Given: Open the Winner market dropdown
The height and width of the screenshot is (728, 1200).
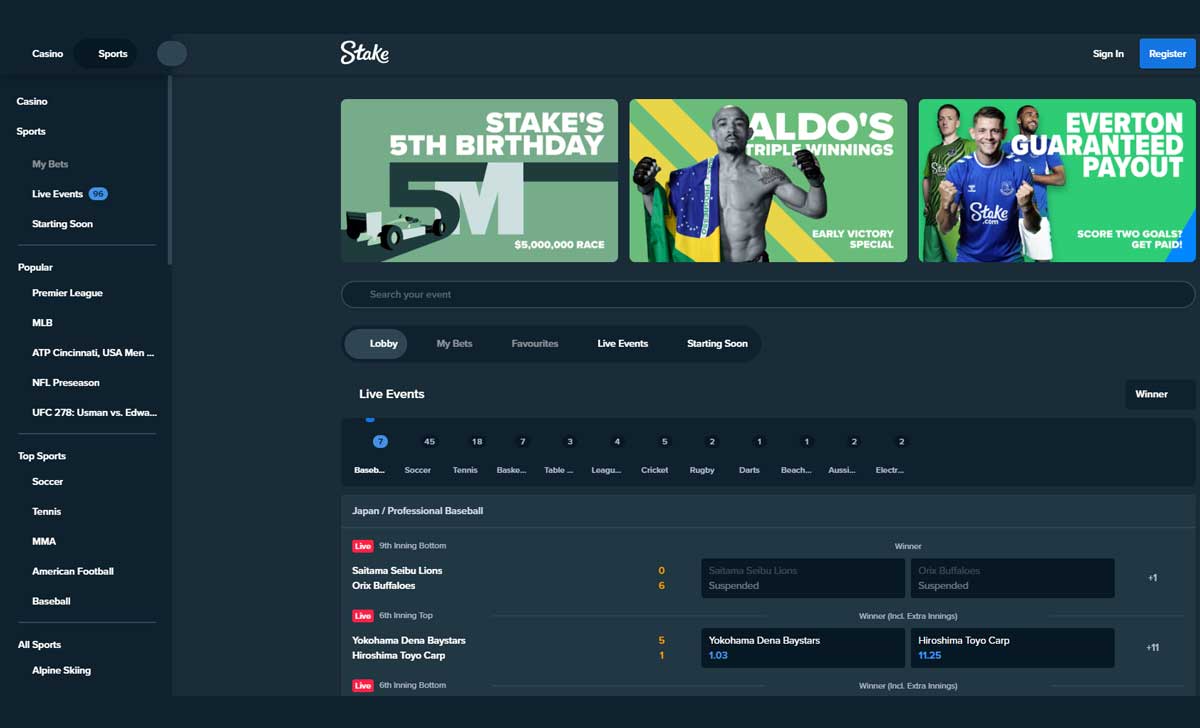Looking at the screenshot, I should pos(1160,394).
